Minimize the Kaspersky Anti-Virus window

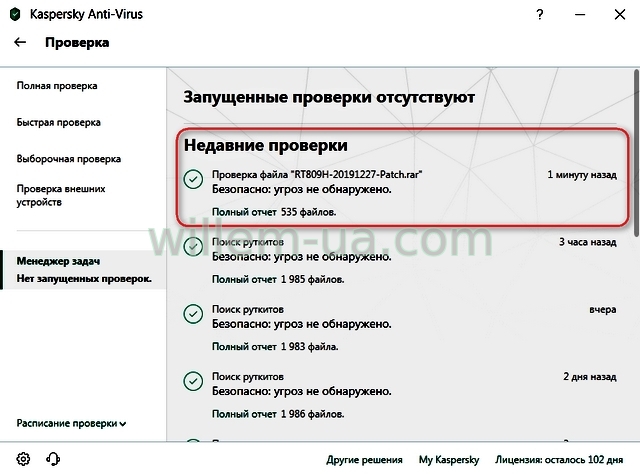coord(580,15)
